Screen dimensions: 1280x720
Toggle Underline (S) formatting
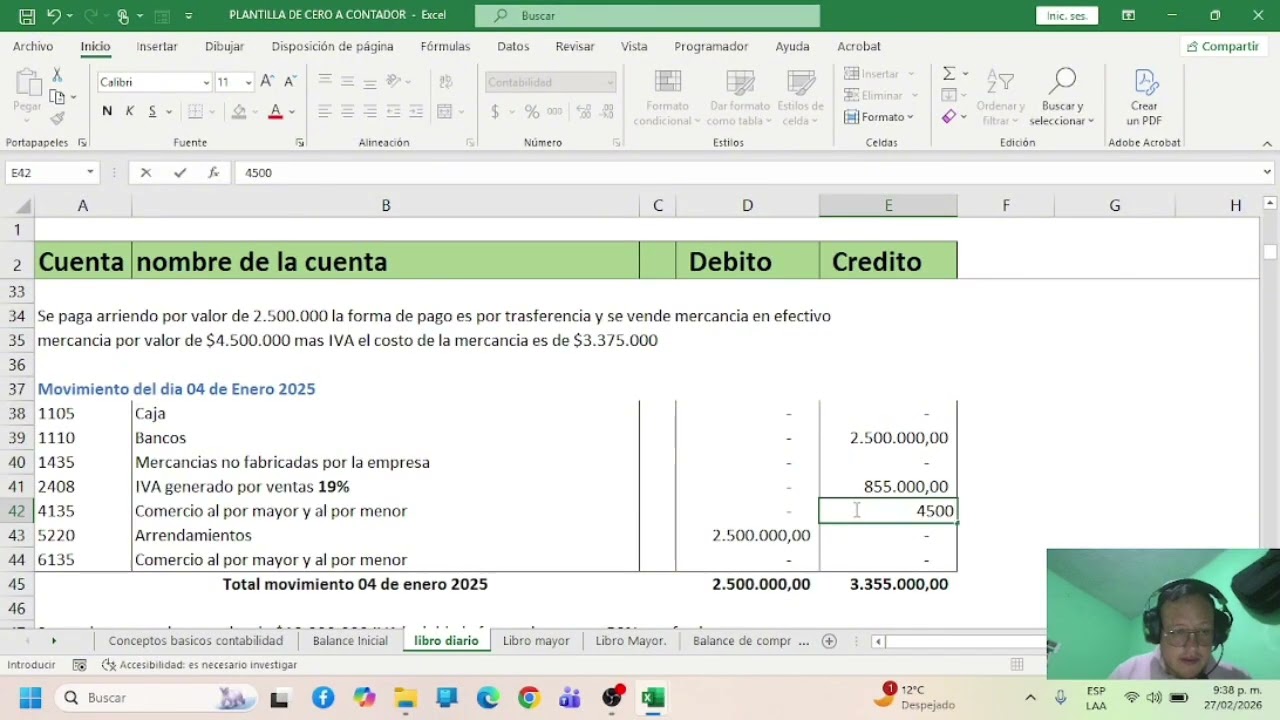pyautogui.click(x=152, y=111)
